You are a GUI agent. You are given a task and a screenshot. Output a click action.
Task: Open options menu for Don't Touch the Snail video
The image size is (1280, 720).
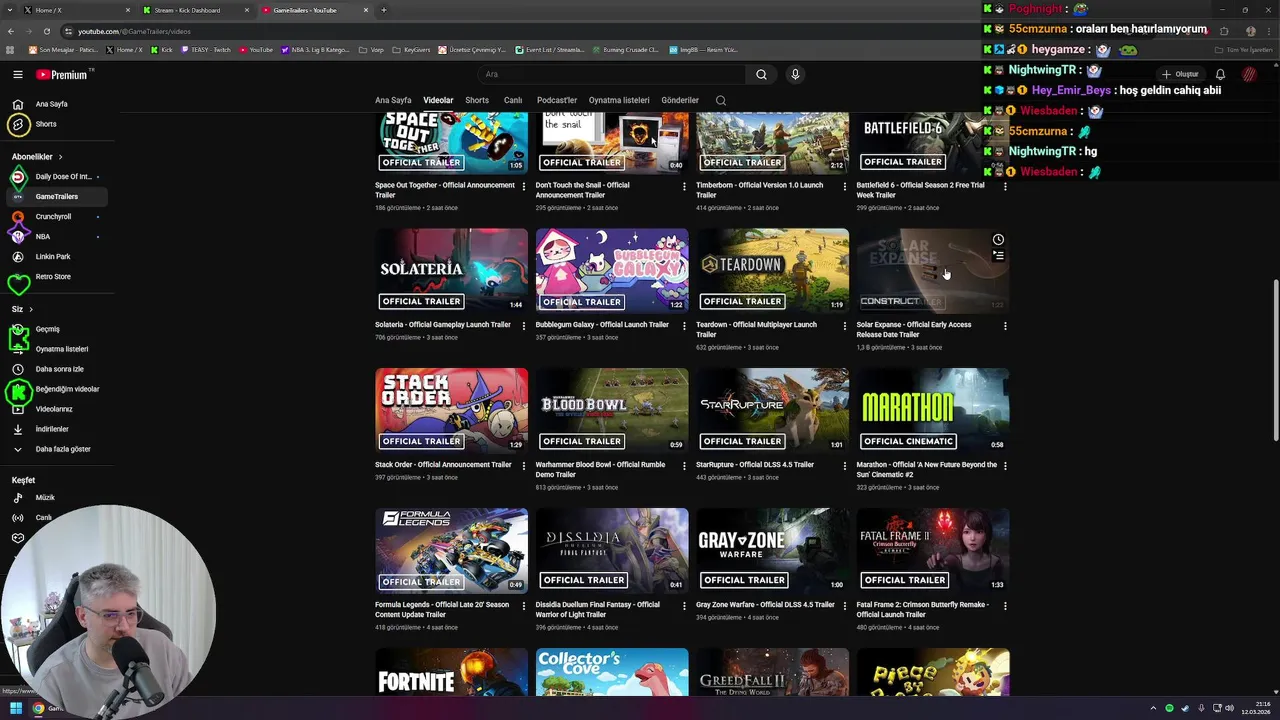684,186
